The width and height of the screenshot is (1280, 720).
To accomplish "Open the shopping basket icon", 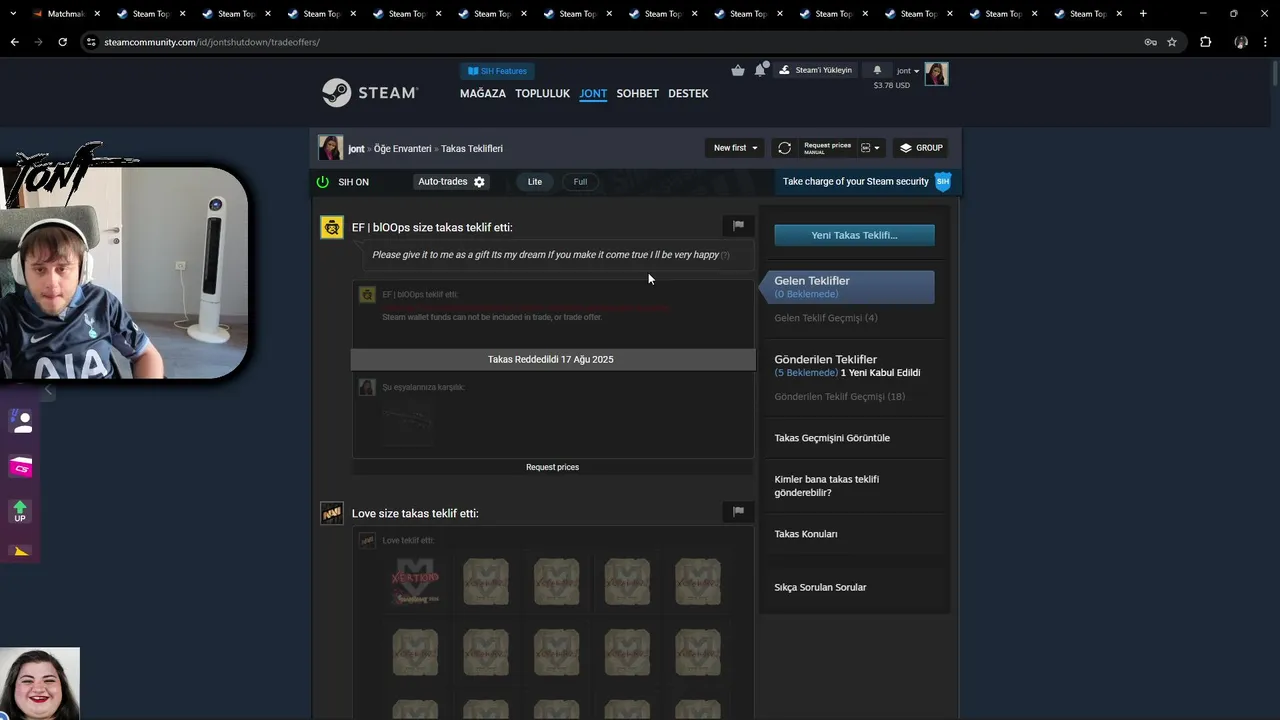I will 738,70.
